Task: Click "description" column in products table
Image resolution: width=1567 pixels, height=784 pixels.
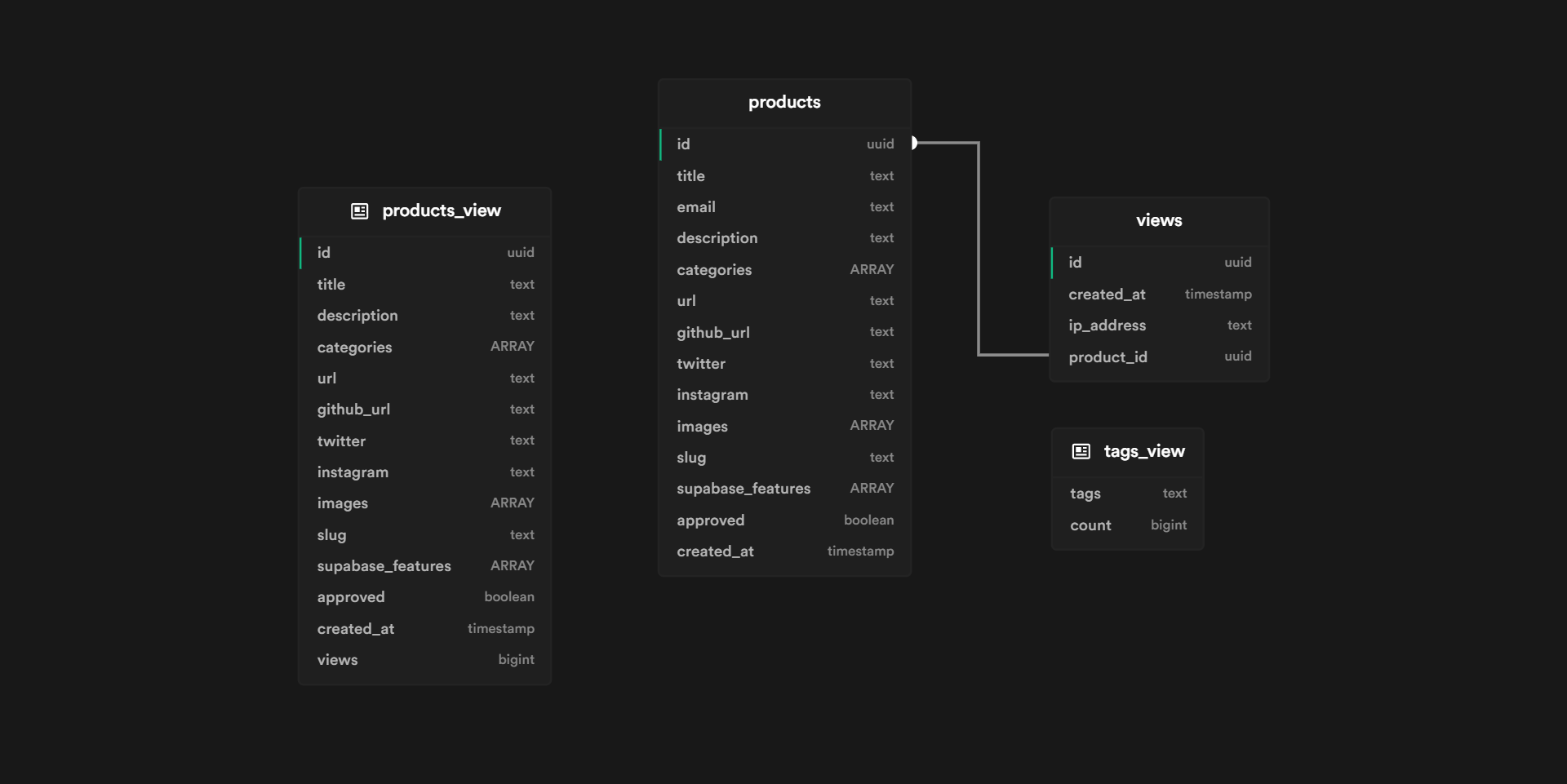Action: pyautogui.click(x=784, y=238)
